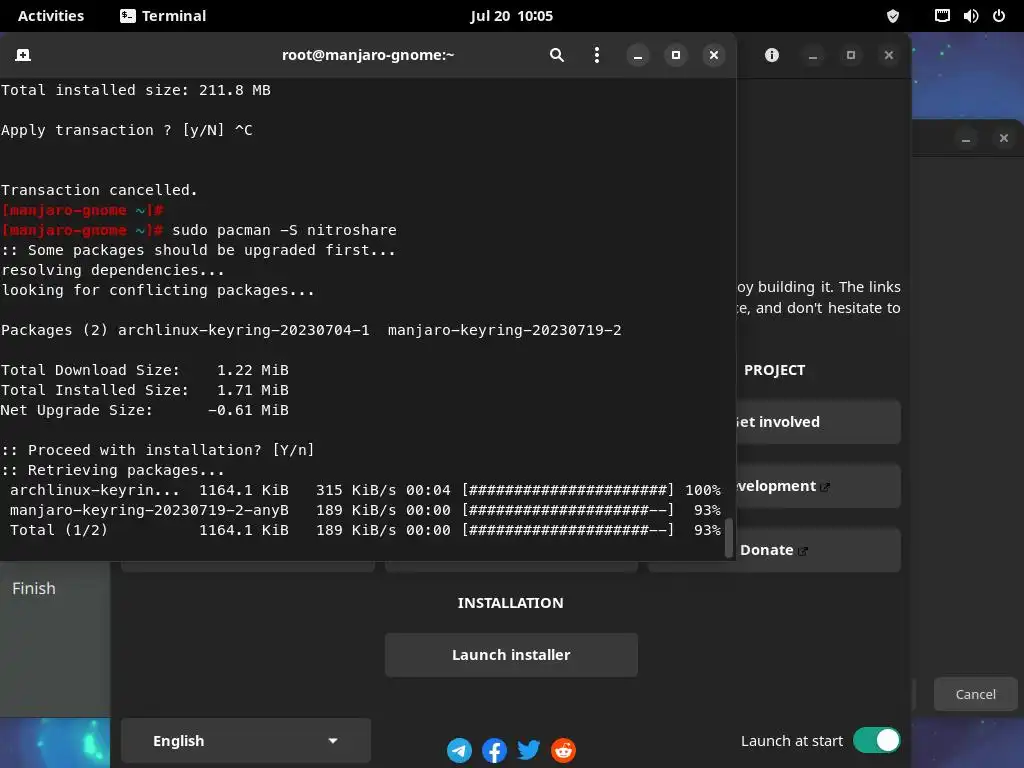Click the 'resolving dependencies...' line
Screen dimensions: 1024x768
(x=112, y=270)
